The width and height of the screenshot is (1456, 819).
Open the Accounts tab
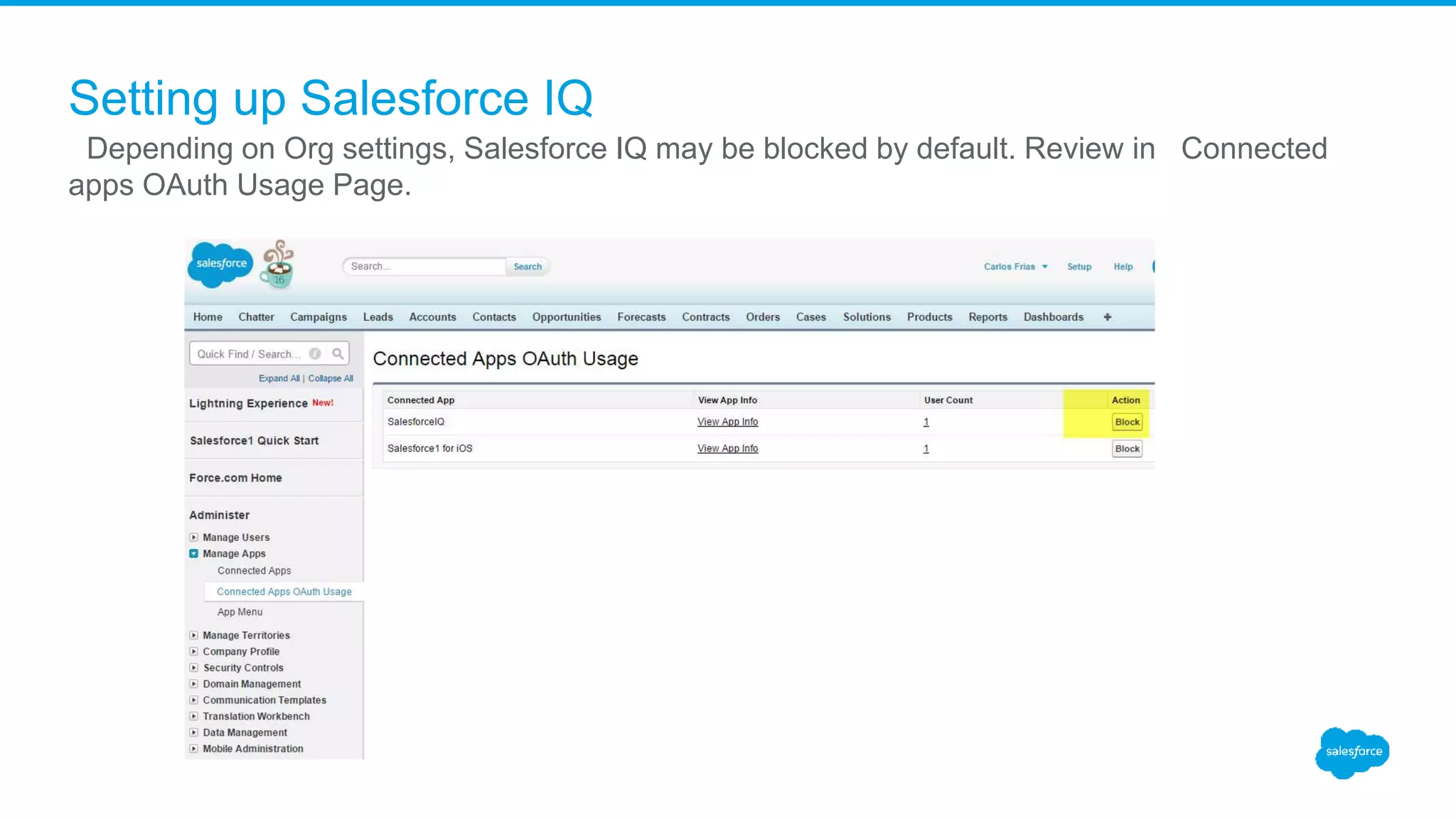tap(432, 317)
